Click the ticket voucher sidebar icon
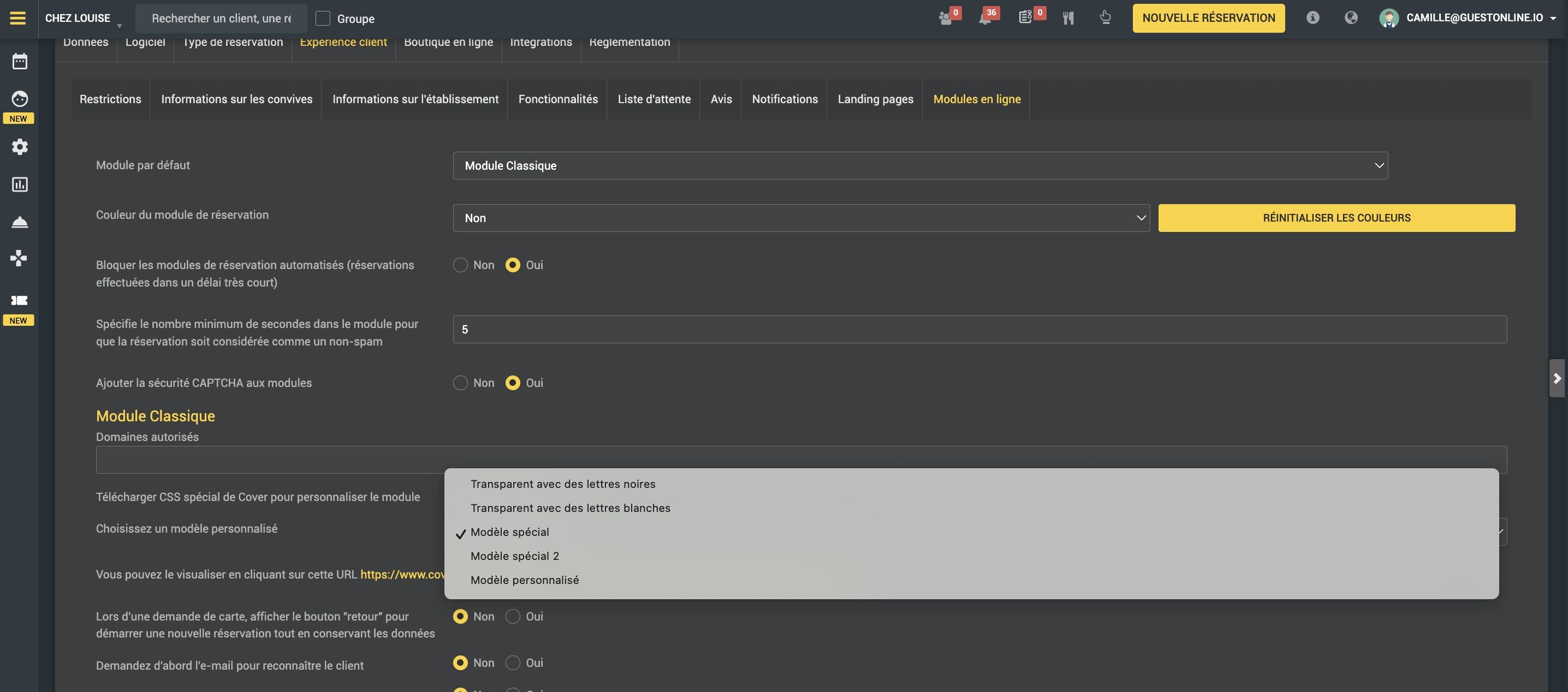 click(20, 300)
